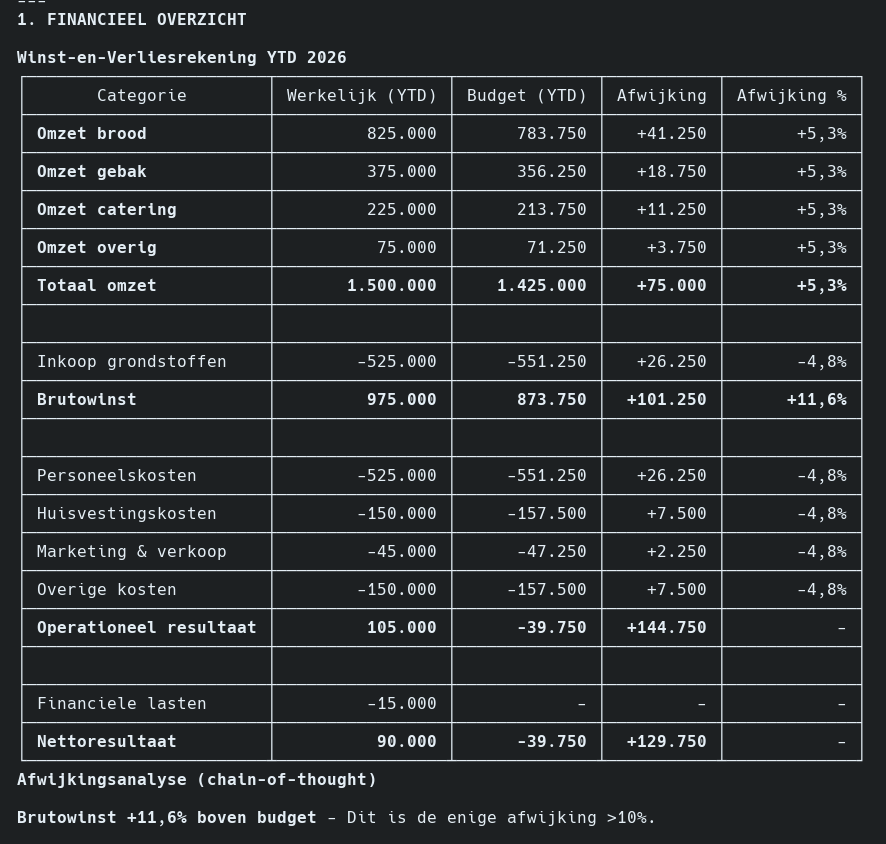Click the 'Brutowinst' table row label
The width and height of the screenshot is (886, 844).
click(87, 400)
